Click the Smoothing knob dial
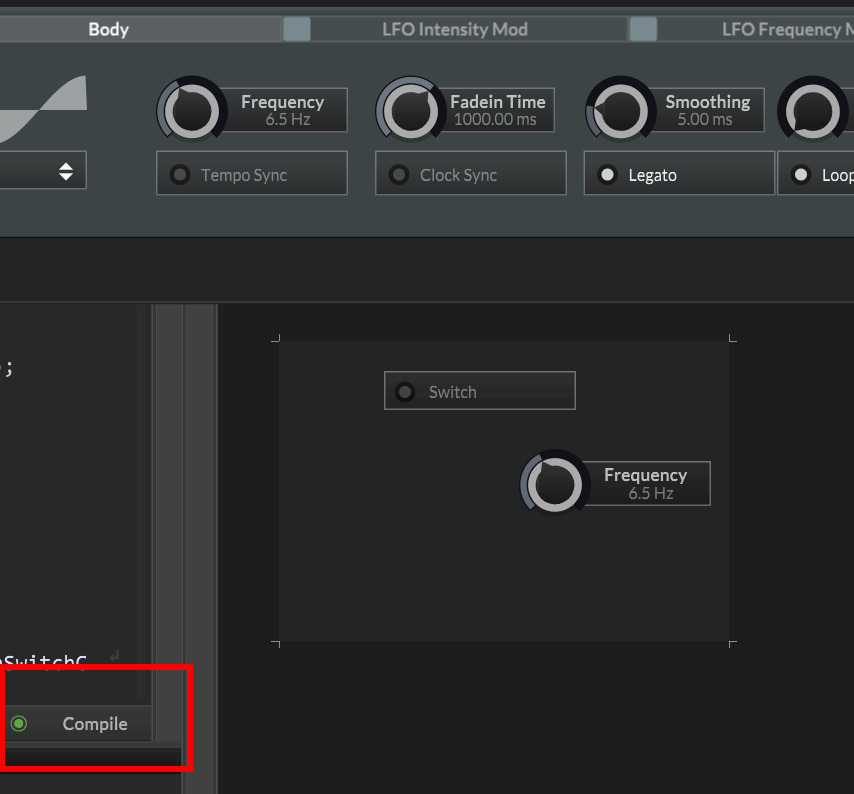This screenshot has height=794, width=854. click(x=621, y=110)
